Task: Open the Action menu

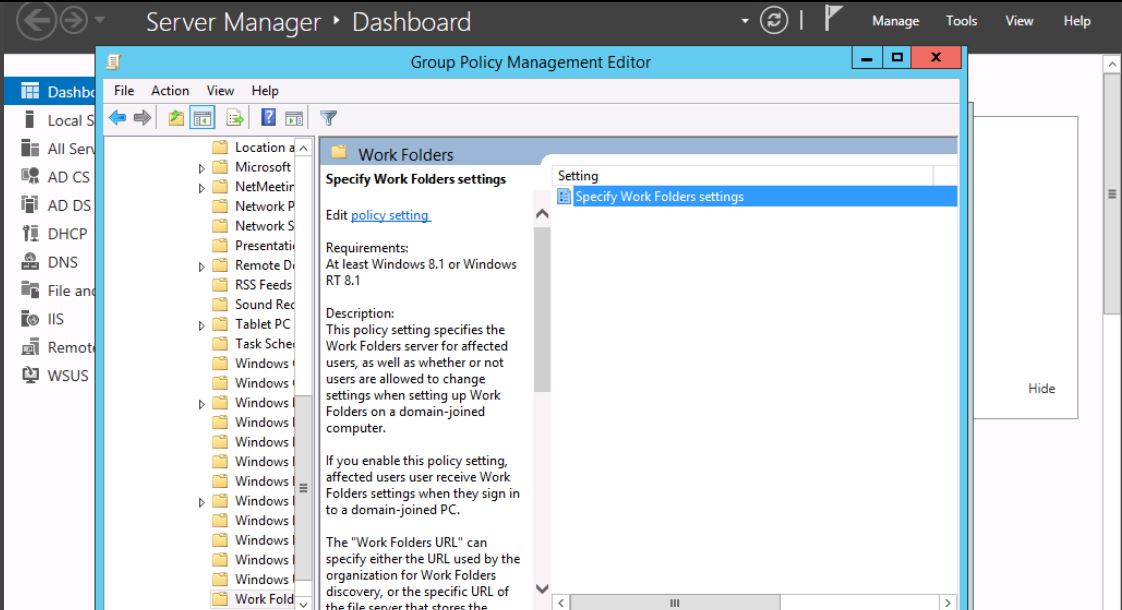Action: click(170, 90)
